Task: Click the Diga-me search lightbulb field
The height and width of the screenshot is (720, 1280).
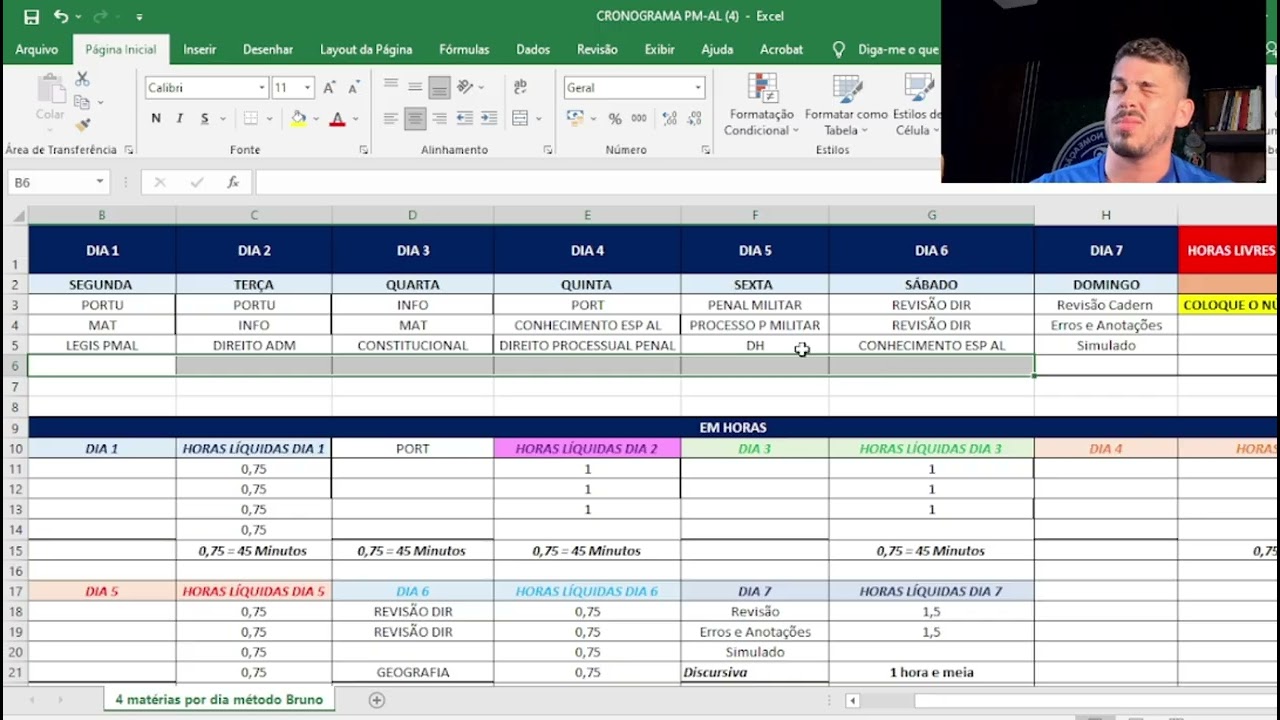Action: (x=885, y=49)
